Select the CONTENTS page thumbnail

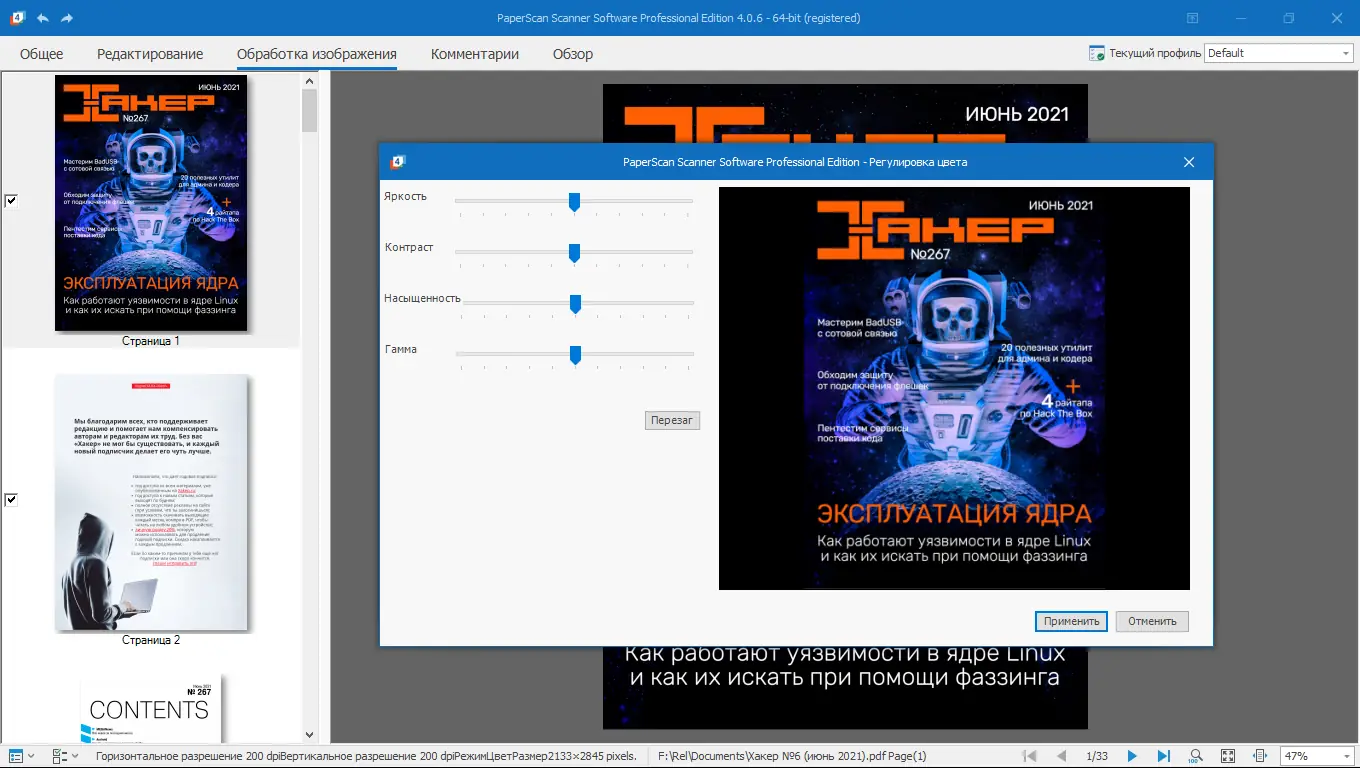(151, 707)
